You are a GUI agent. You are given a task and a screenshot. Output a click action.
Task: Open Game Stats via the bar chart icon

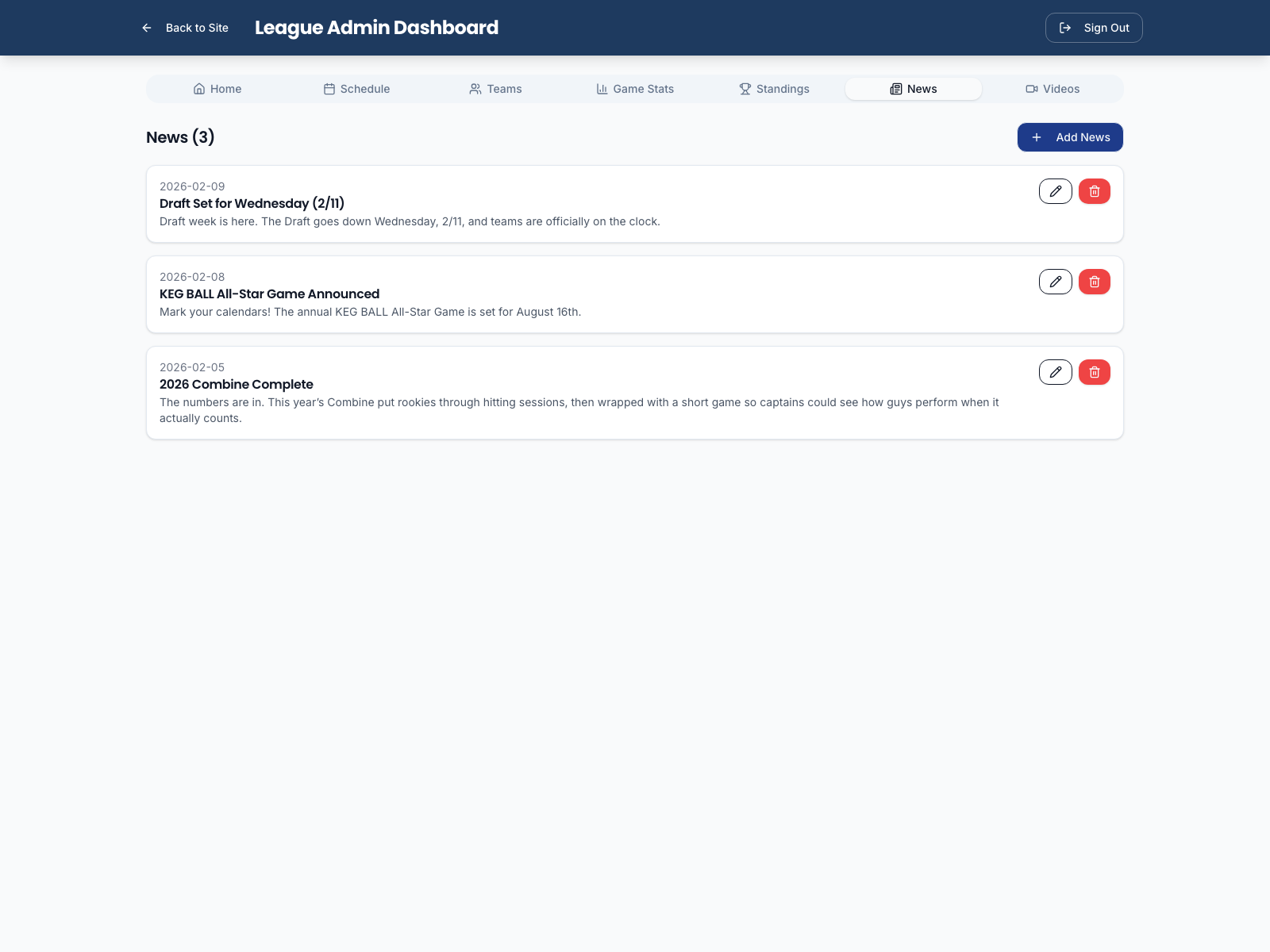point(602,89)
